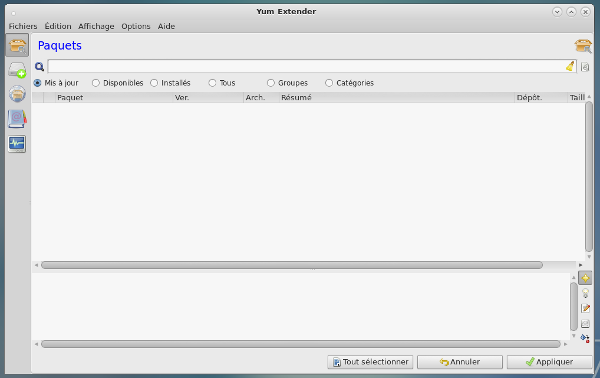The image size is (600, 378).
Task: Show changelog notepad pencil icon
Action: coord(585,308)
